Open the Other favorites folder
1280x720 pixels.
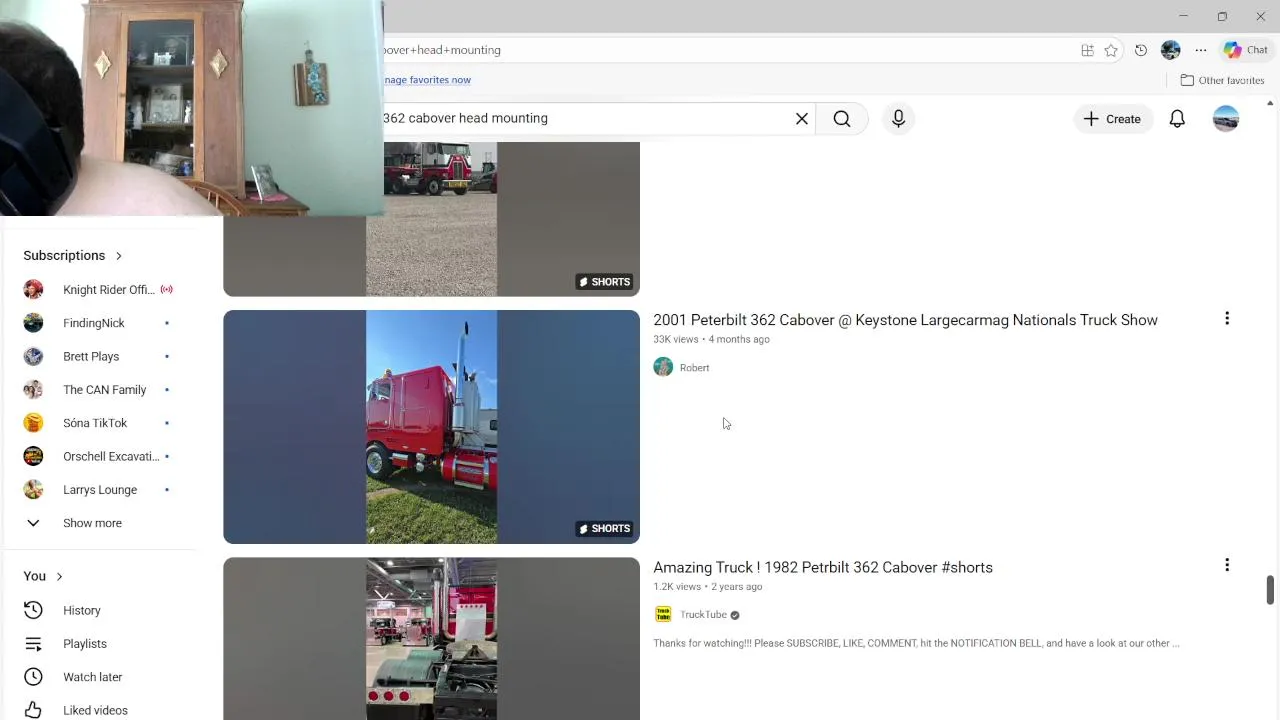coord(1222,80)
